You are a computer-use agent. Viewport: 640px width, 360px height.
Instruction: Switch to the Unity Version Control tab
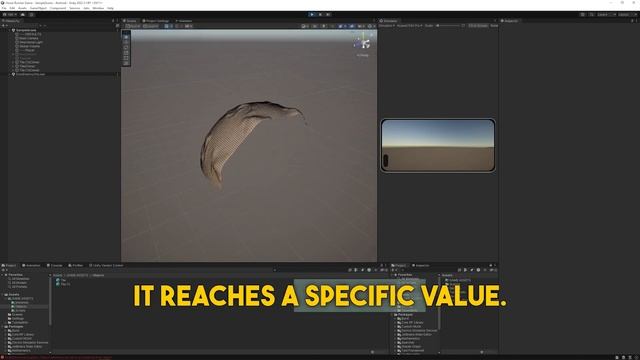pos(106,266)
